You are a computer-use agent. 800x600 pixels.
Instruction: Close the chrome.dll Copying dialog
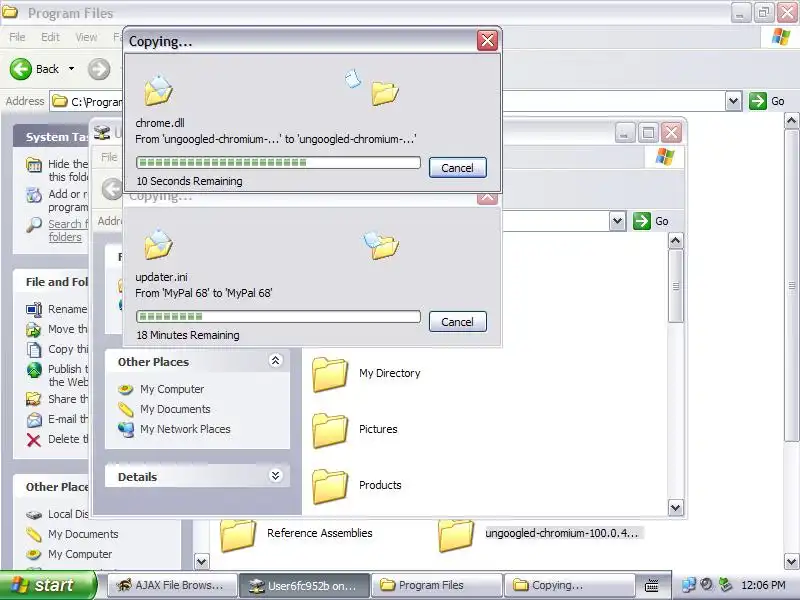pos(487,40)
